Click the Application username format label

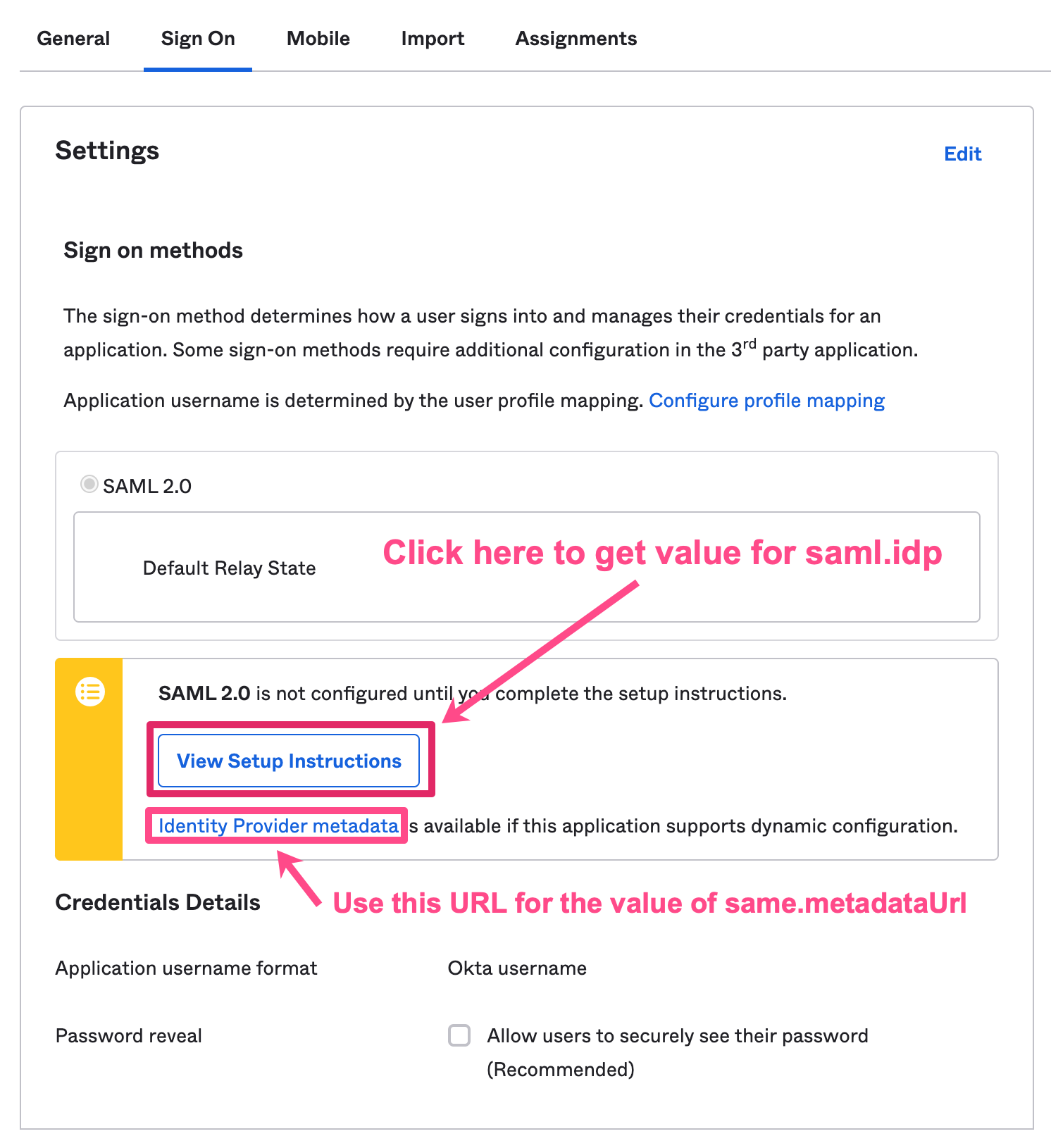point(186,968)
